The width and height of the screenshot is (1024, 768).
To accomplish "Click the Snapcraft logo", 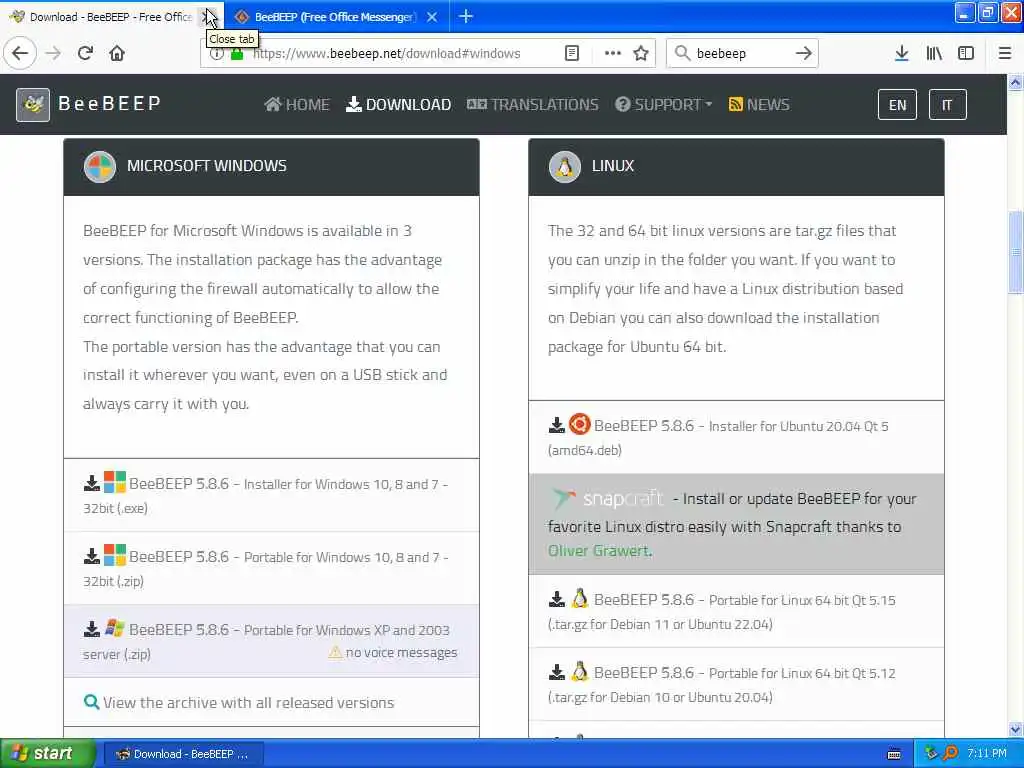I will click(x=607, y=499).
